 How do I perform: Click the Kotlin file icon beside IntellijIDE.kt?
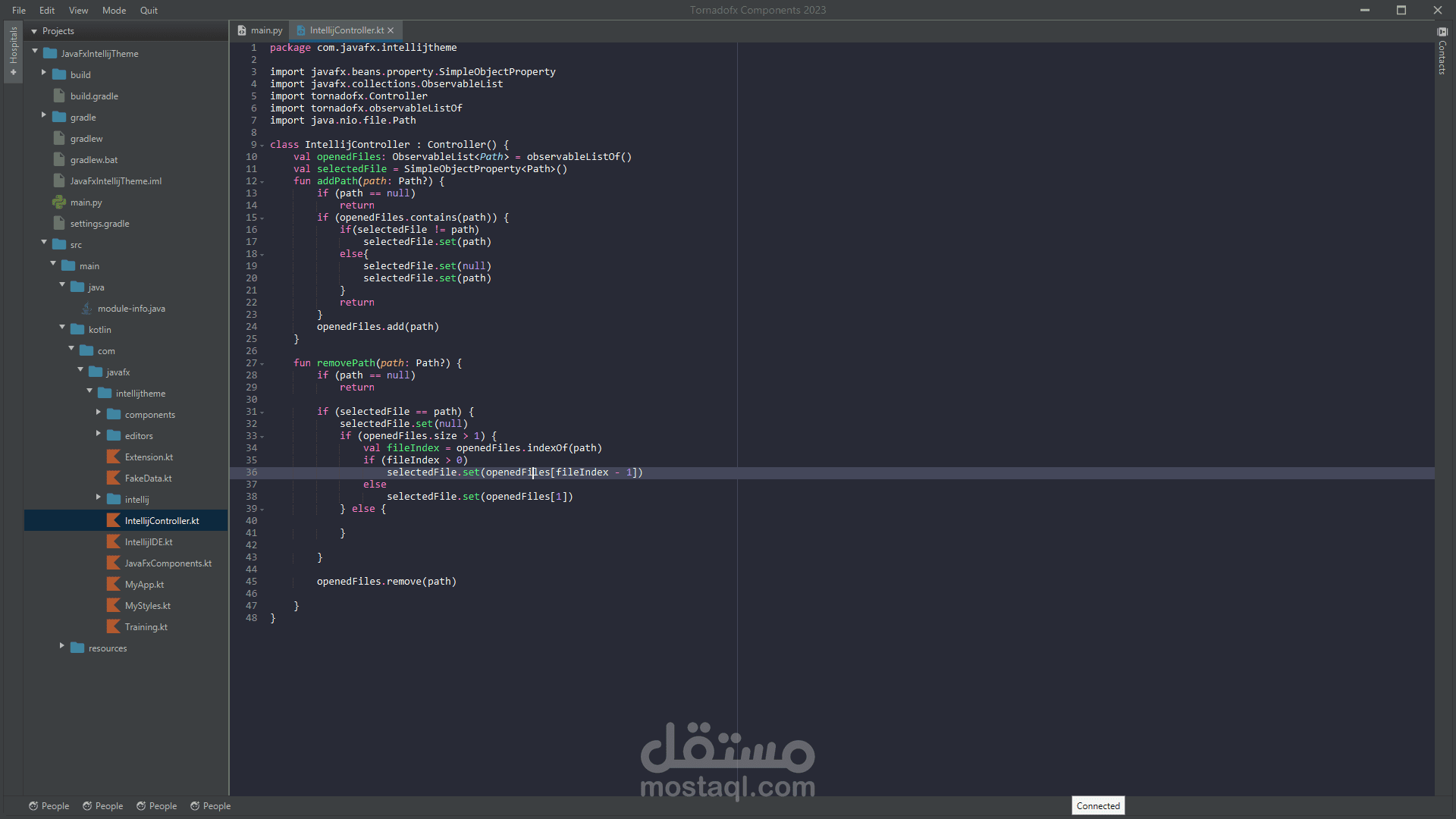click(114, 541)
